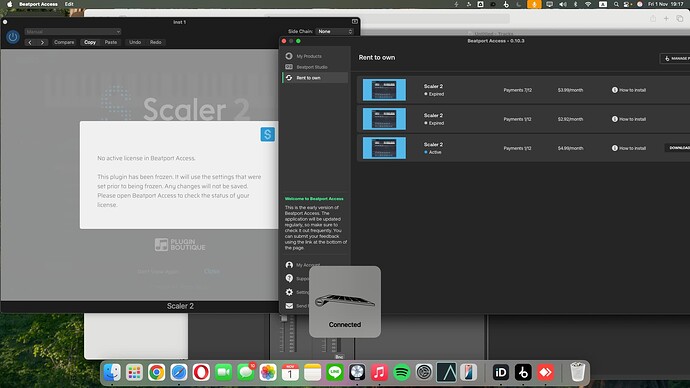Click the Settings gear icon in sidebar
The height and width of the screenshot is (388, 690).
coord(289,292)
